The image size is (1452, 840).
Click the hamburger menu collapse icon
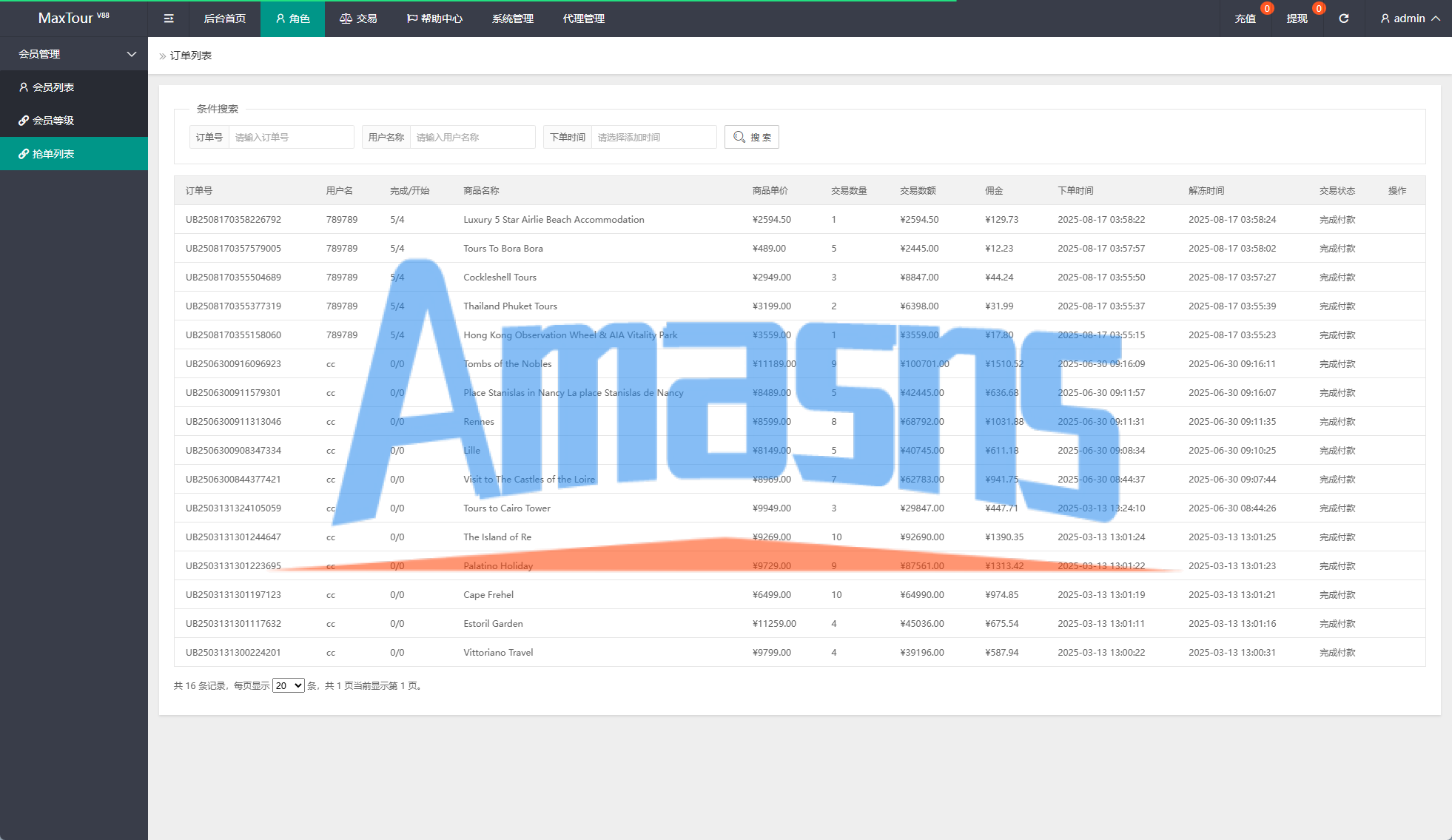[x=169, y=19]
